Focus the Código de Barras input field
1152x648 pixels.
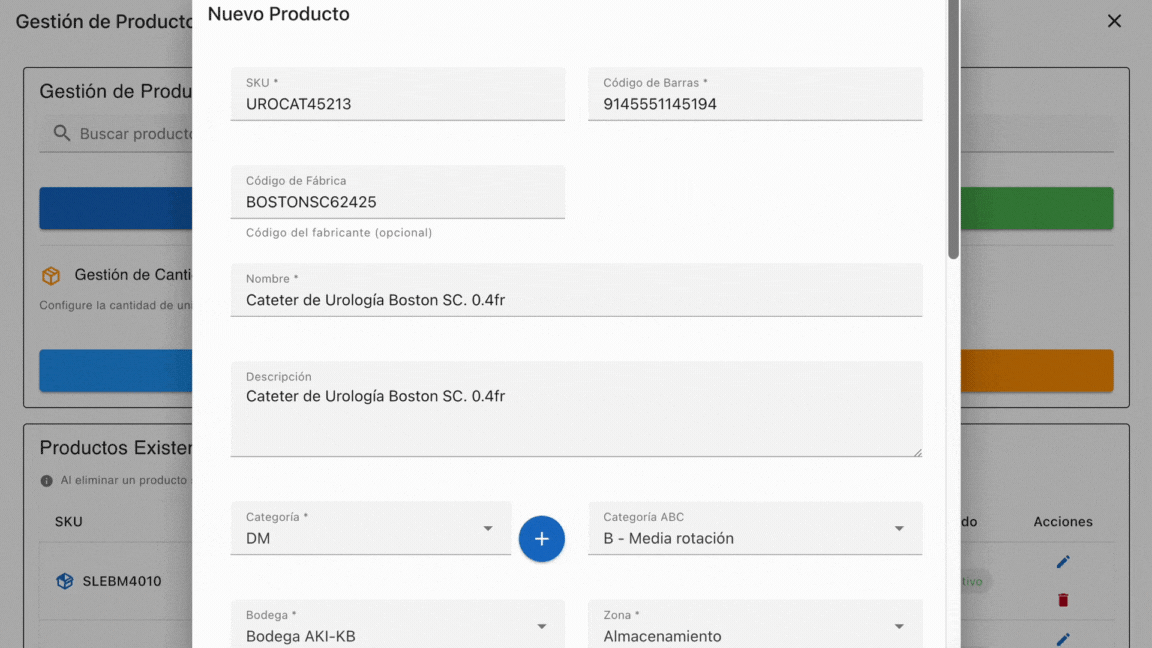[754, 104]
